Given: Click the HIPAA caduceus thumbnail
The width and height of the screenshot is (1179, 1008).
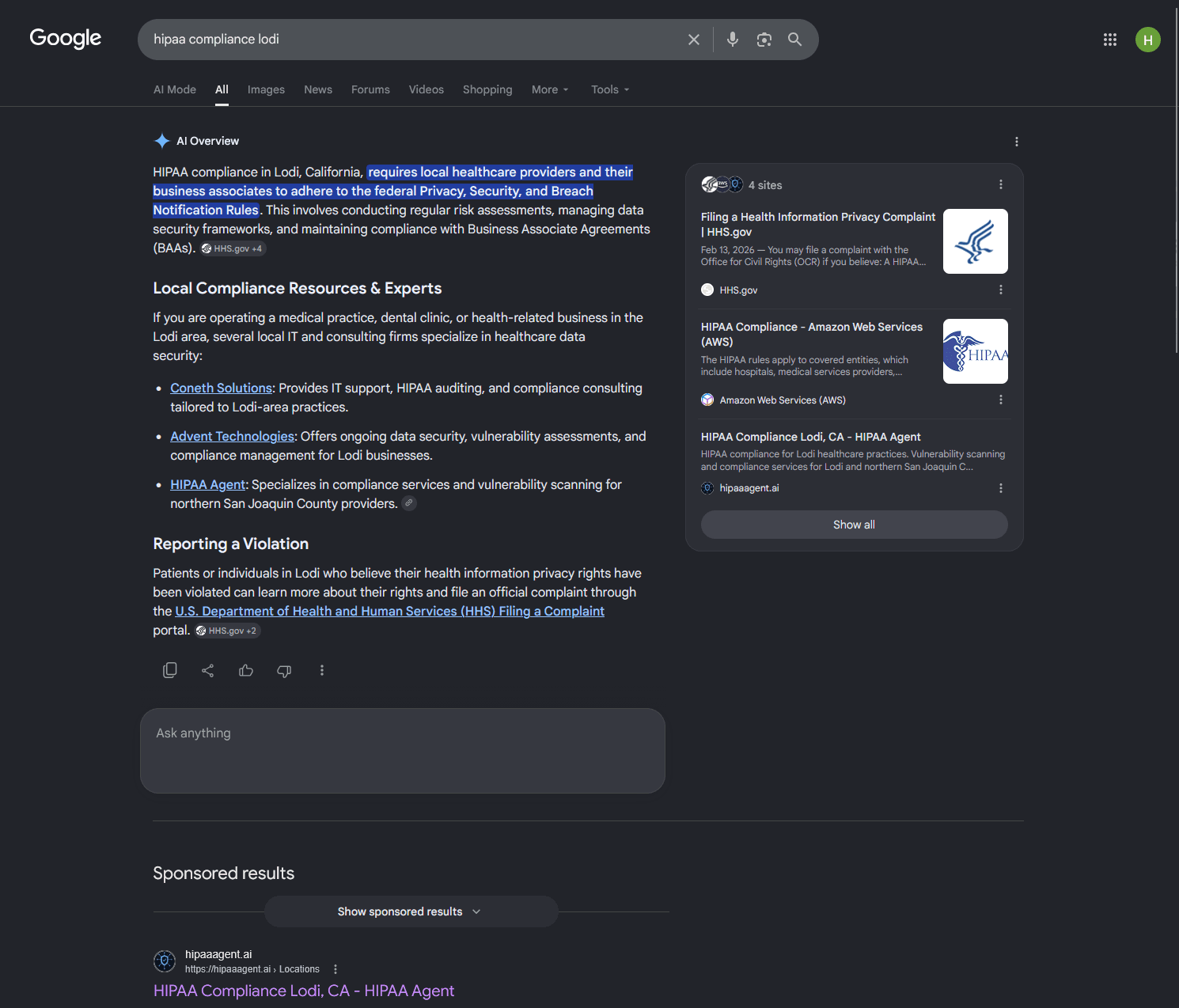Looking at the screenshot, I should click(976, 351).
